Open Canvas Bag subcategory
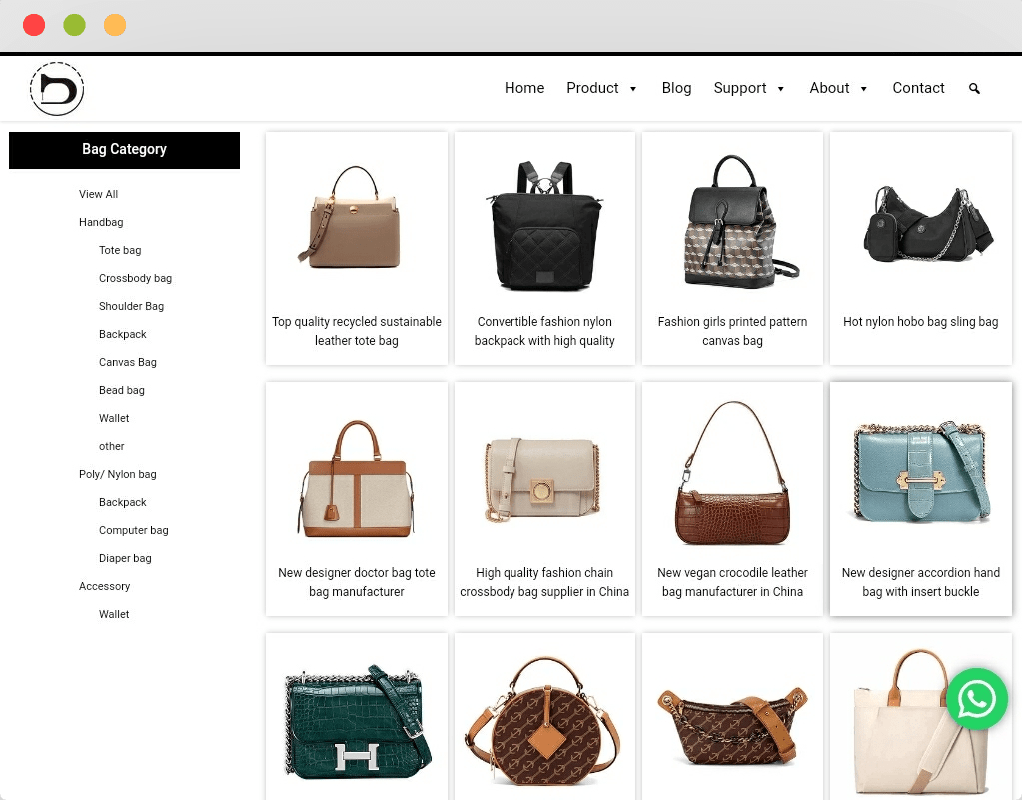Screen dimensions: 1022x800 point(128,363)
